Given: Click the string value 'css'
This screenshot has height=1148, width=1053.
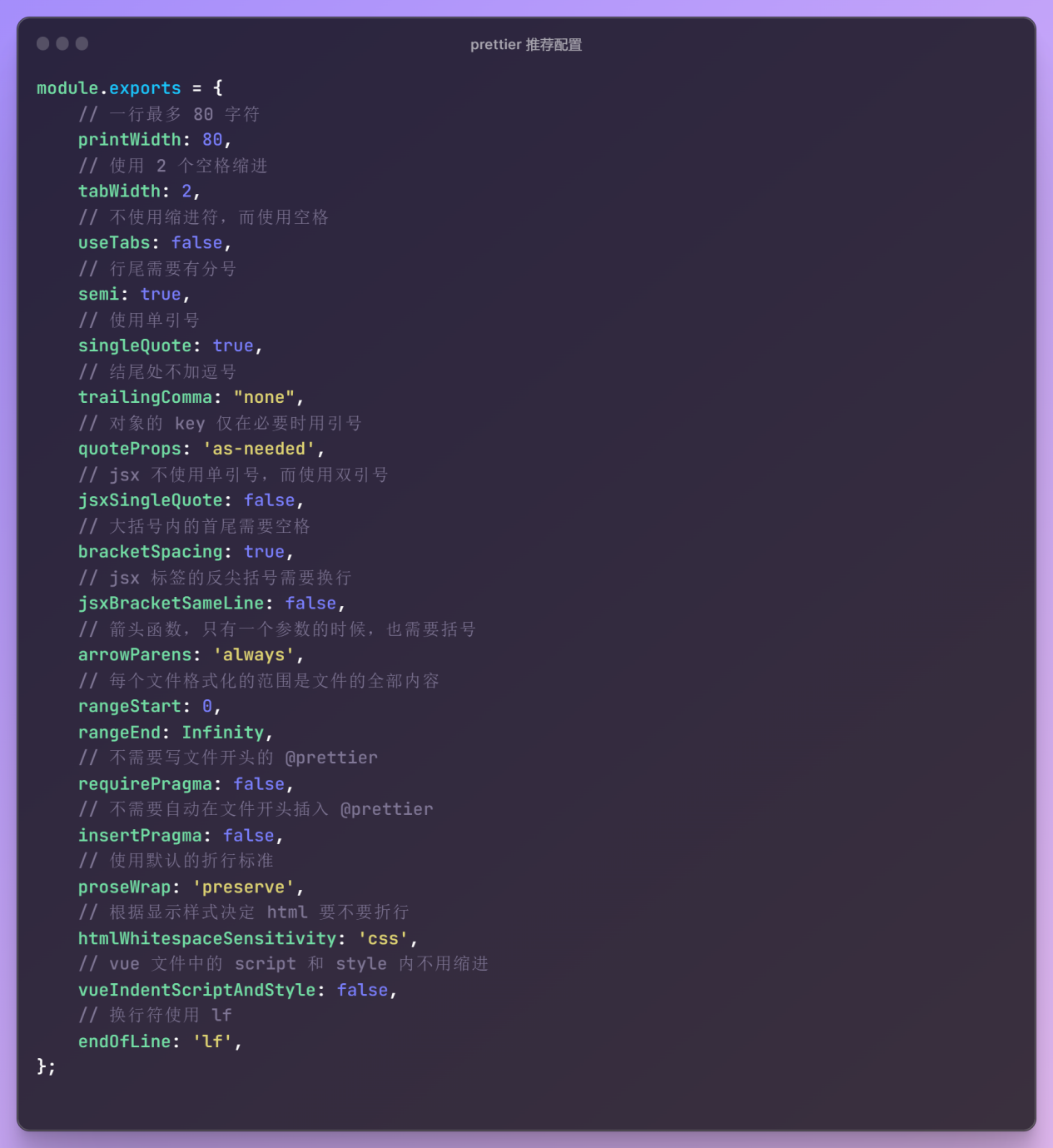Looking at the screenshot, I should pyautogui.click(x=384, y=939).
